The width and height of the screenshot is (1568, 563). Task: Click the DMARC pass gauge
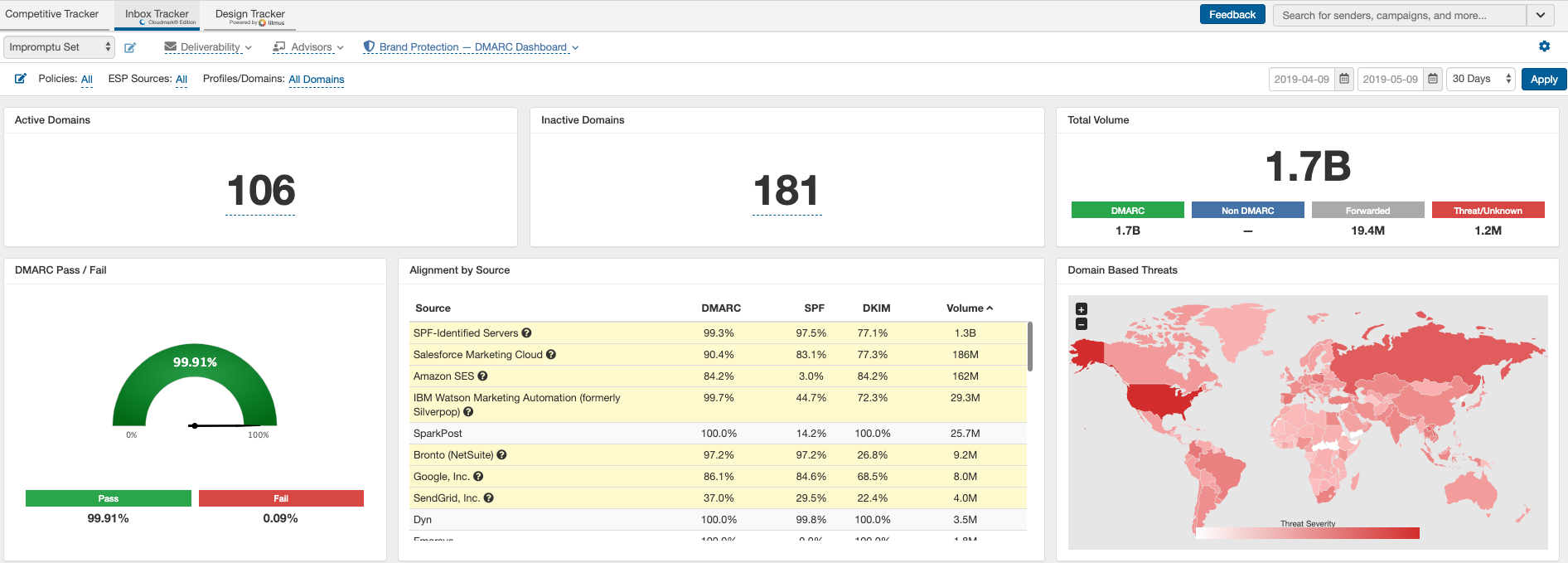pyautogui.click(x=195, y=386)
